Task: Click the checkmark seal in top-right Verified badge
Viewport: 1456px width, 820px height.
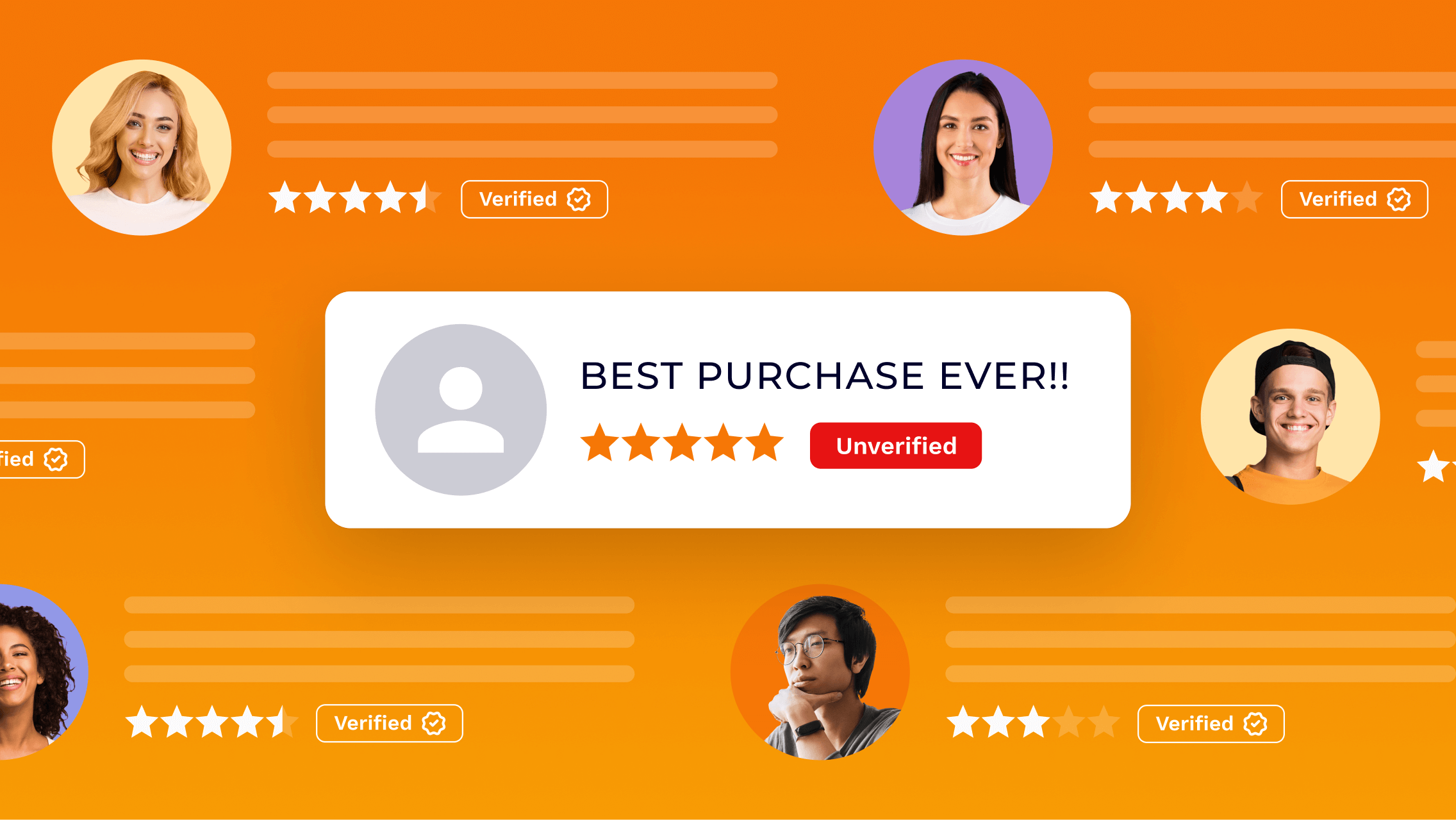Action: tap(1398, 199)
